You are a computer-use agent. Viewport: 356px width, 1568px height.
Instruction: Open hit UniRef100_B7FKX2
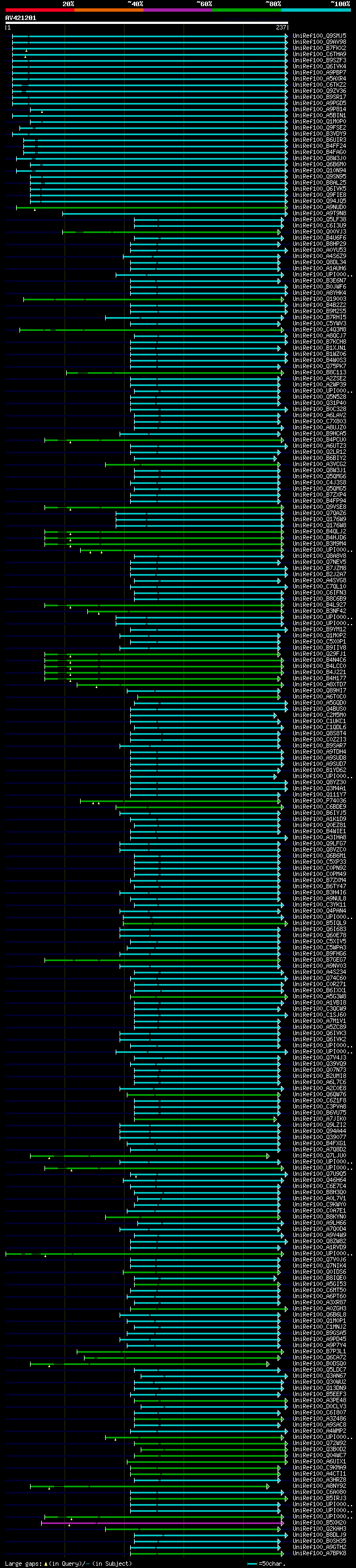(319, 48)
